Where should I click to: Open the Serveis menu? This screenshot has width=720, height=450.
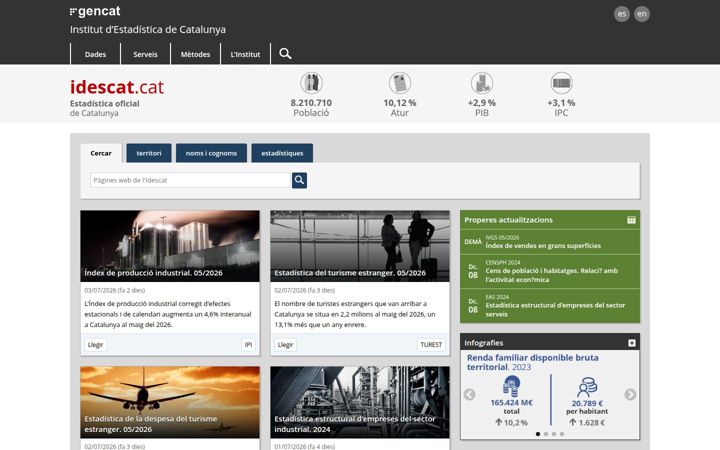pyautogui.click(x=145, y=54)
